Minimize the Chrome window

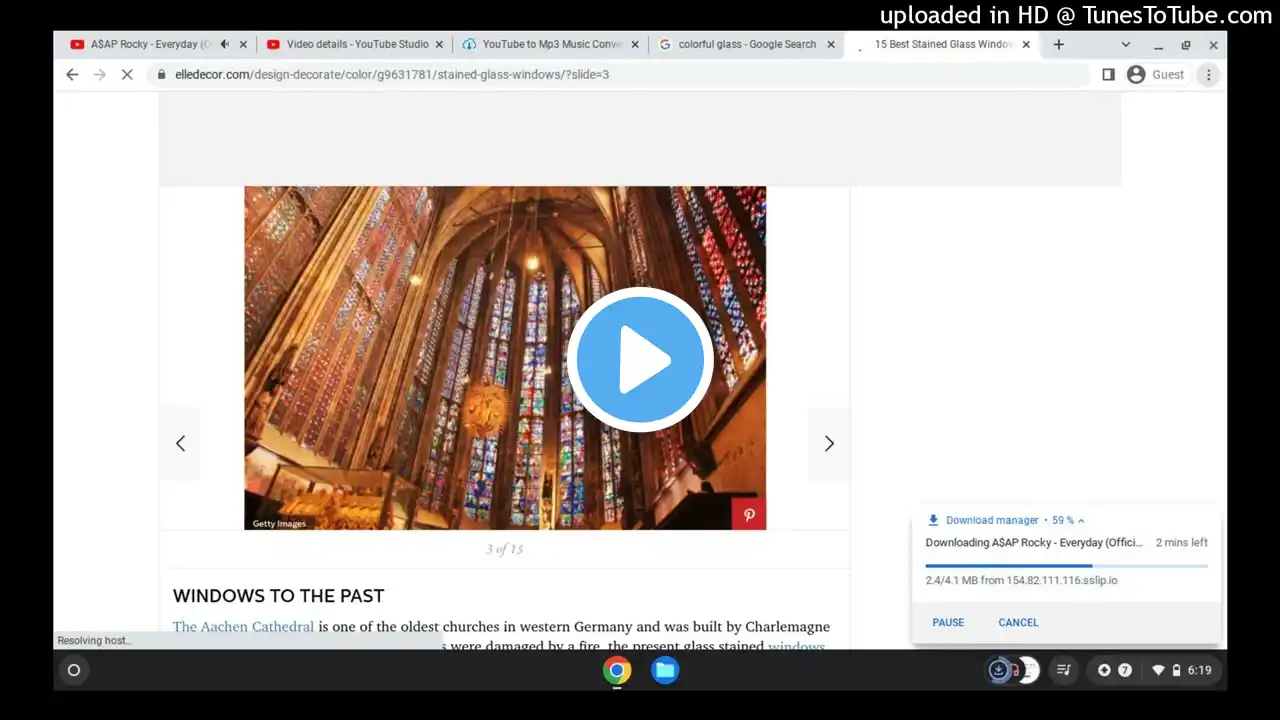pos(1158,45)
